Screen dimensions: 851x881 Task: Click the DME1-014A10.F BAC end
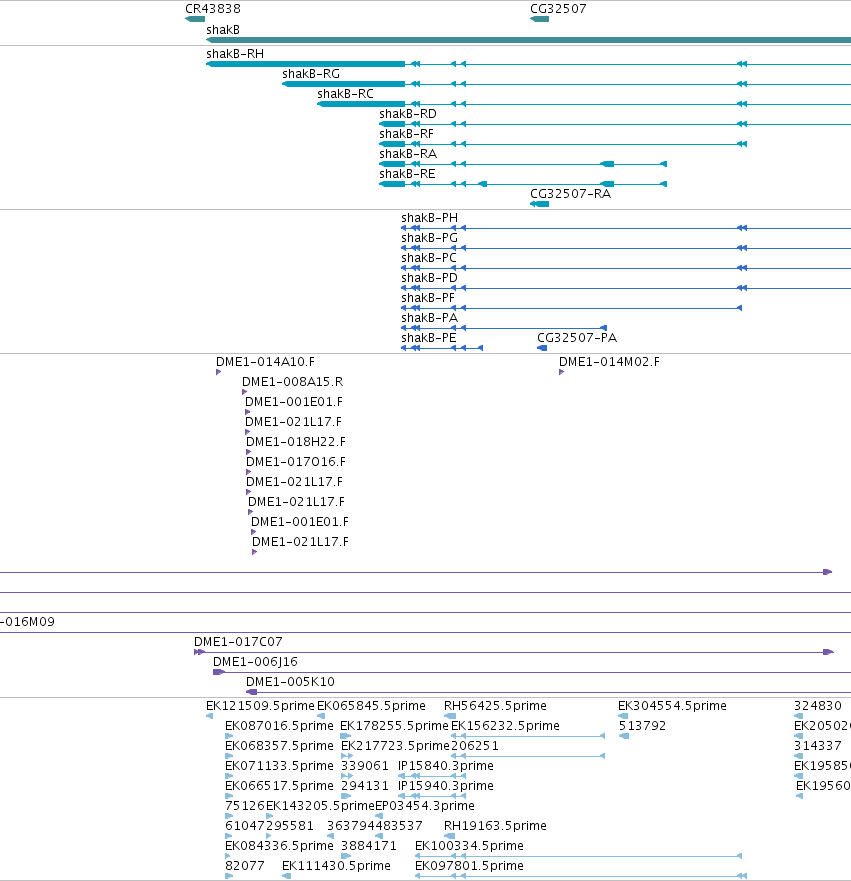coord(219,372)
